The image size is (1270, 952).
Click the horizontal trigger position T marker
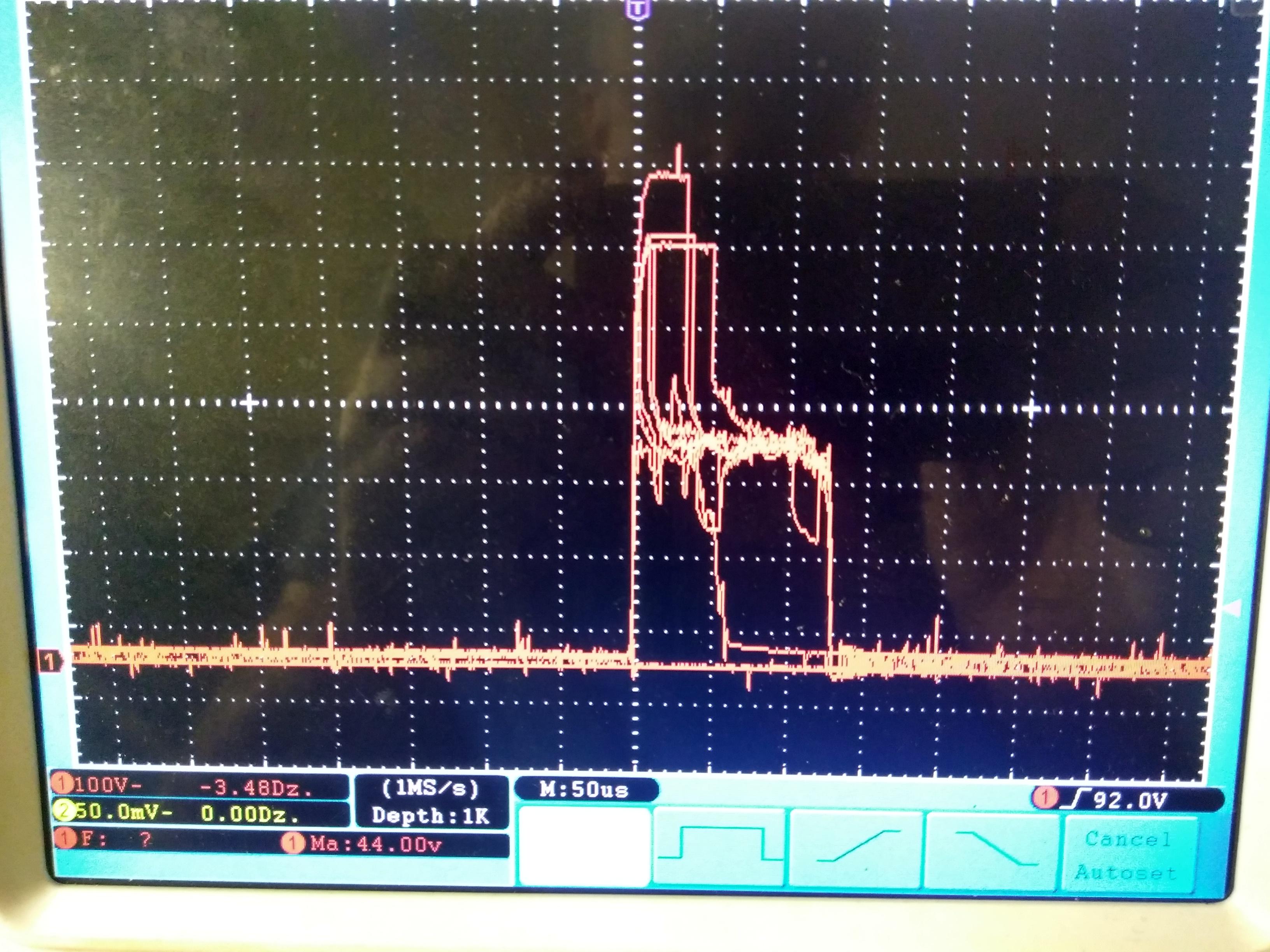click(x=637, y=10)
